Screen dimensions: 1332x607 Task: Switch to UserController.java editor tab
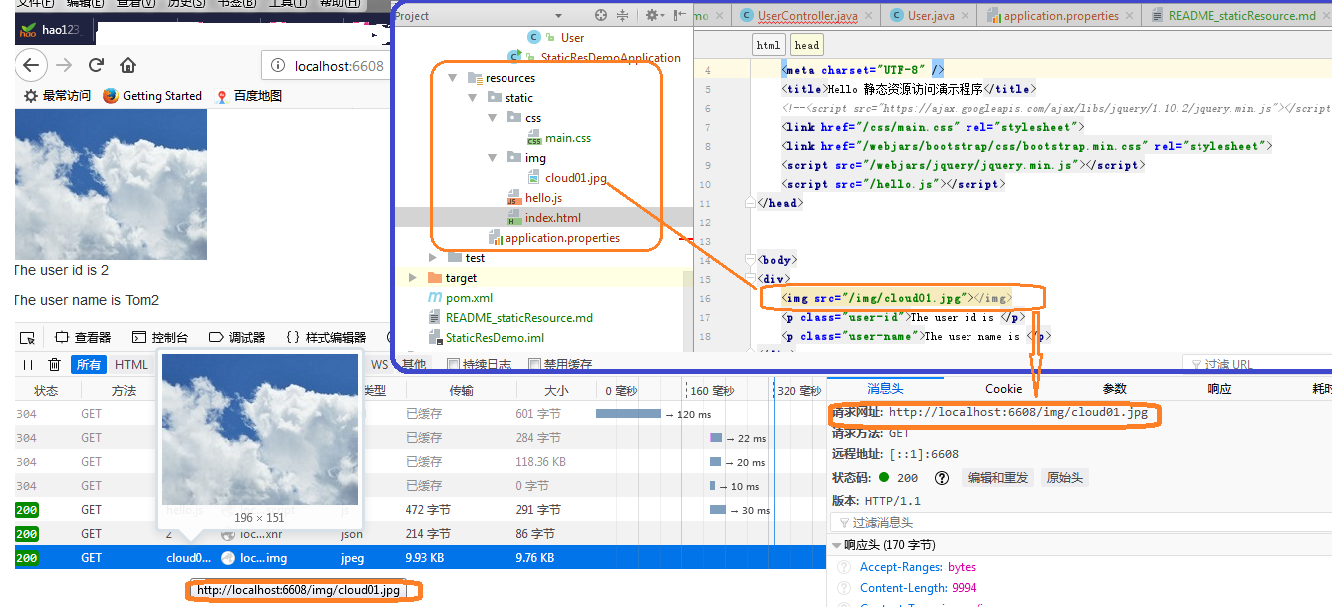(807, 16)
